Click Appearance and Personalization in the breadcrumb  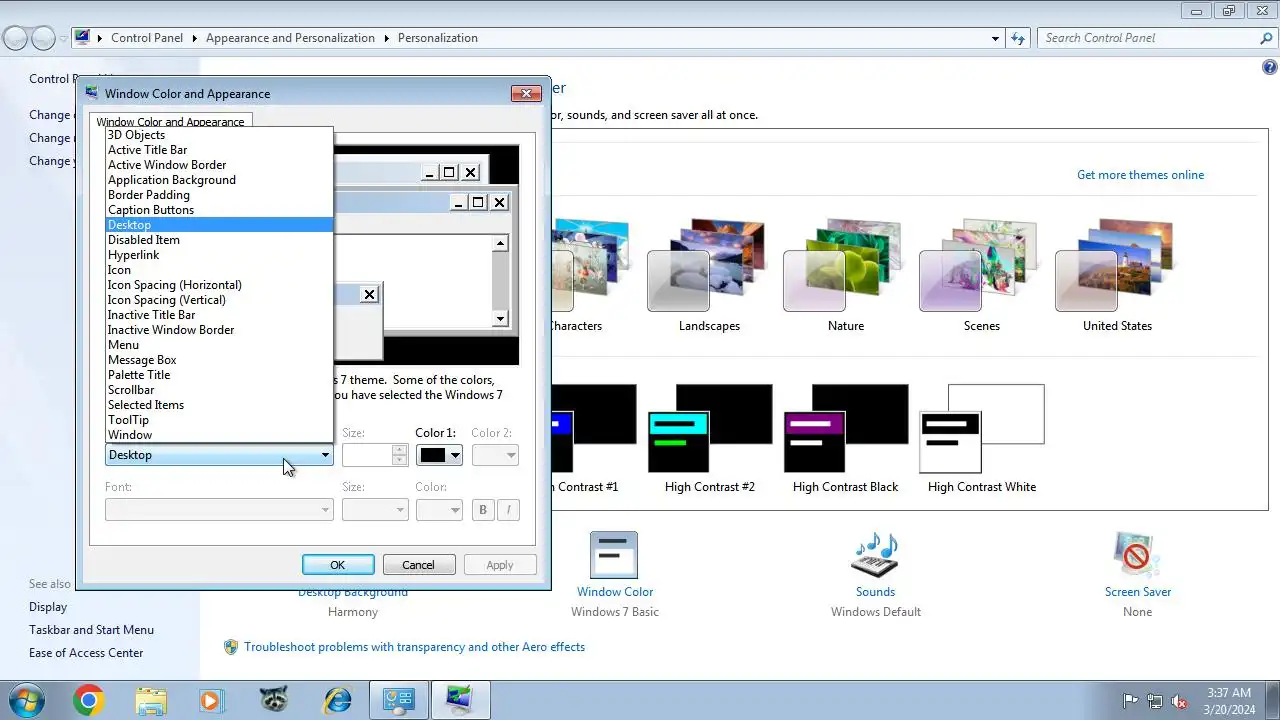pyautogui.click(x=290, y=38)
